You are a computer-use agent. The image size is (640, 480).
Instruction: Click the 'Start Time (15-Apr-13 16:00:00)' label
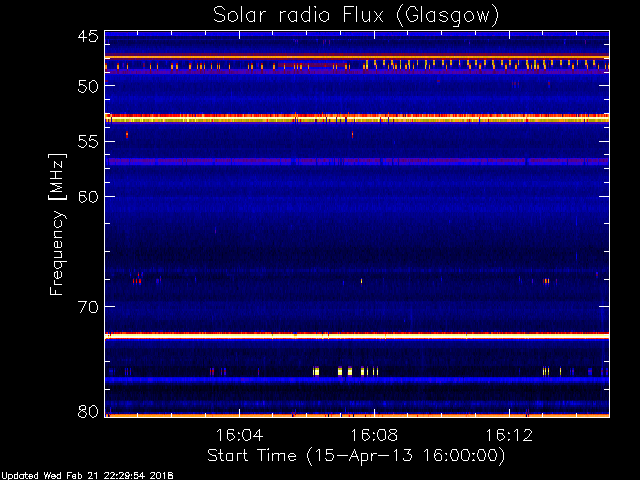pos(356,456)
